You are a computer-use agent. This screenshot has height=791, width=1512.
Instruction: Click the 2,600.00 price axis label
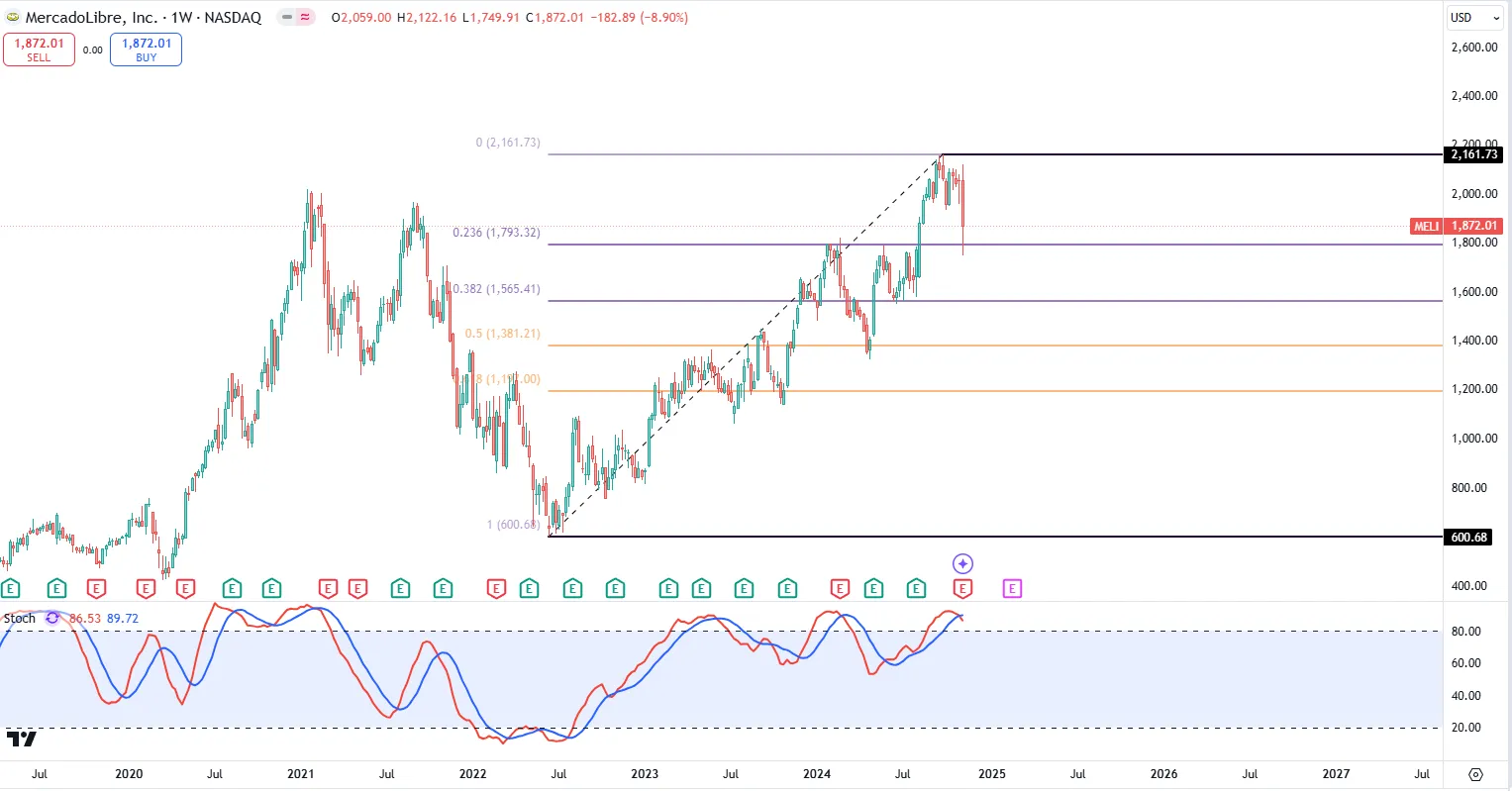1474,47
